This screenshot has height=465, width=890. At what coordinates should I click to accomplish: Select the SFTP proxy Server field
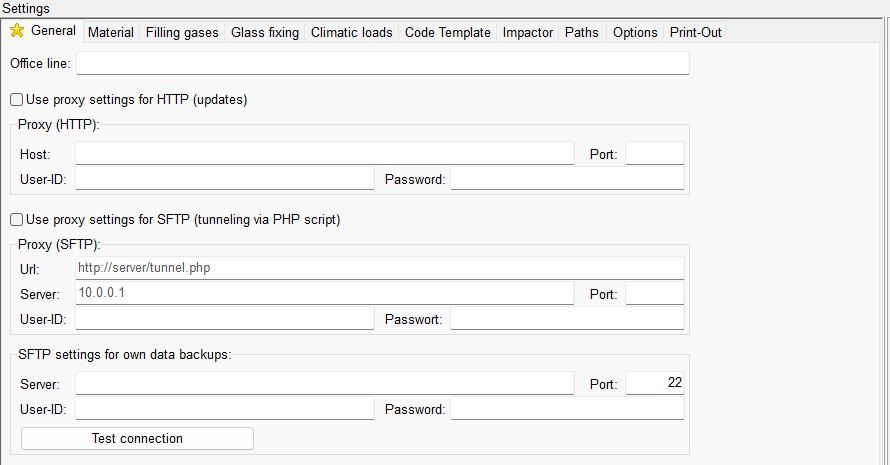pyautogui.click(x=324, y=293)
